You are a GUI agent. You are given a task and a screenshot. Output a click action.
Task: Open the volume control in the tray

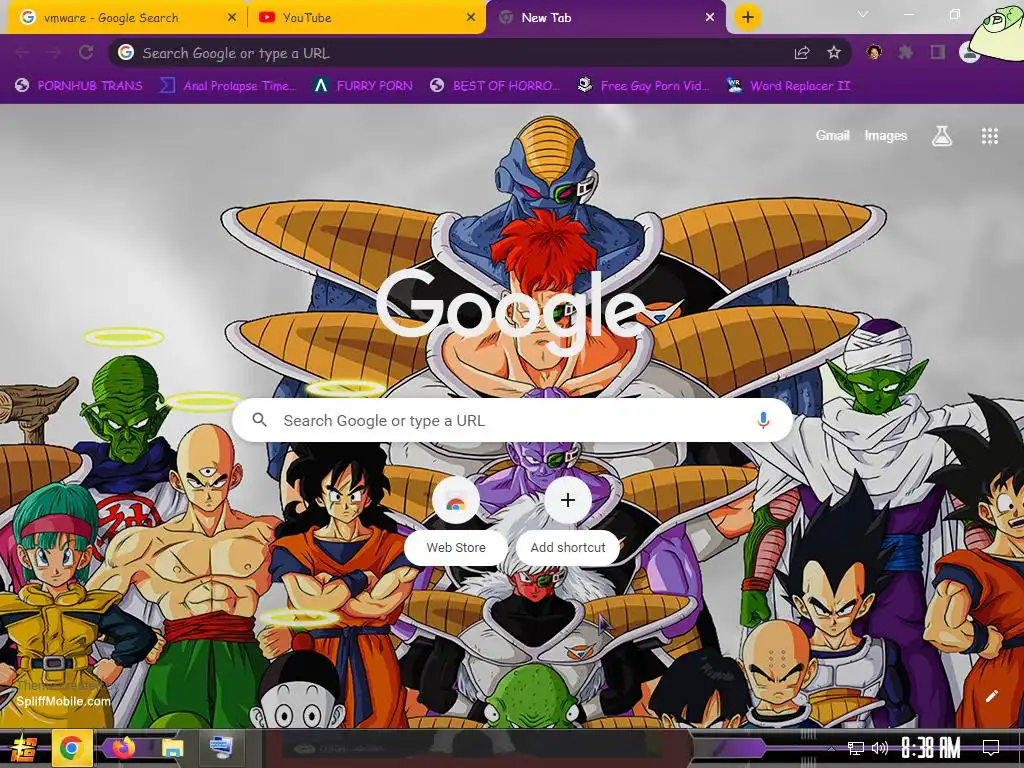[880, 748]
